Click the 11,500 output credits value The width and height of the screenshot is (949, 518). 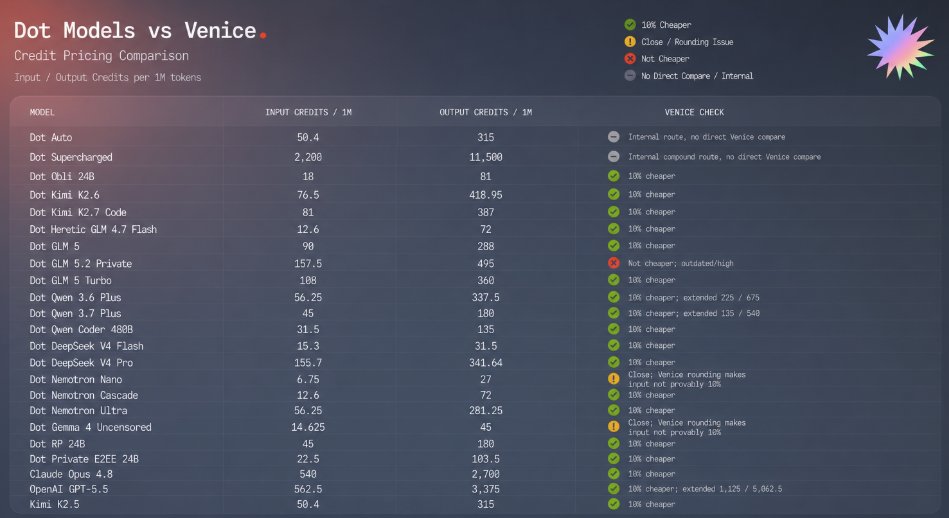(x=485, y=157)
